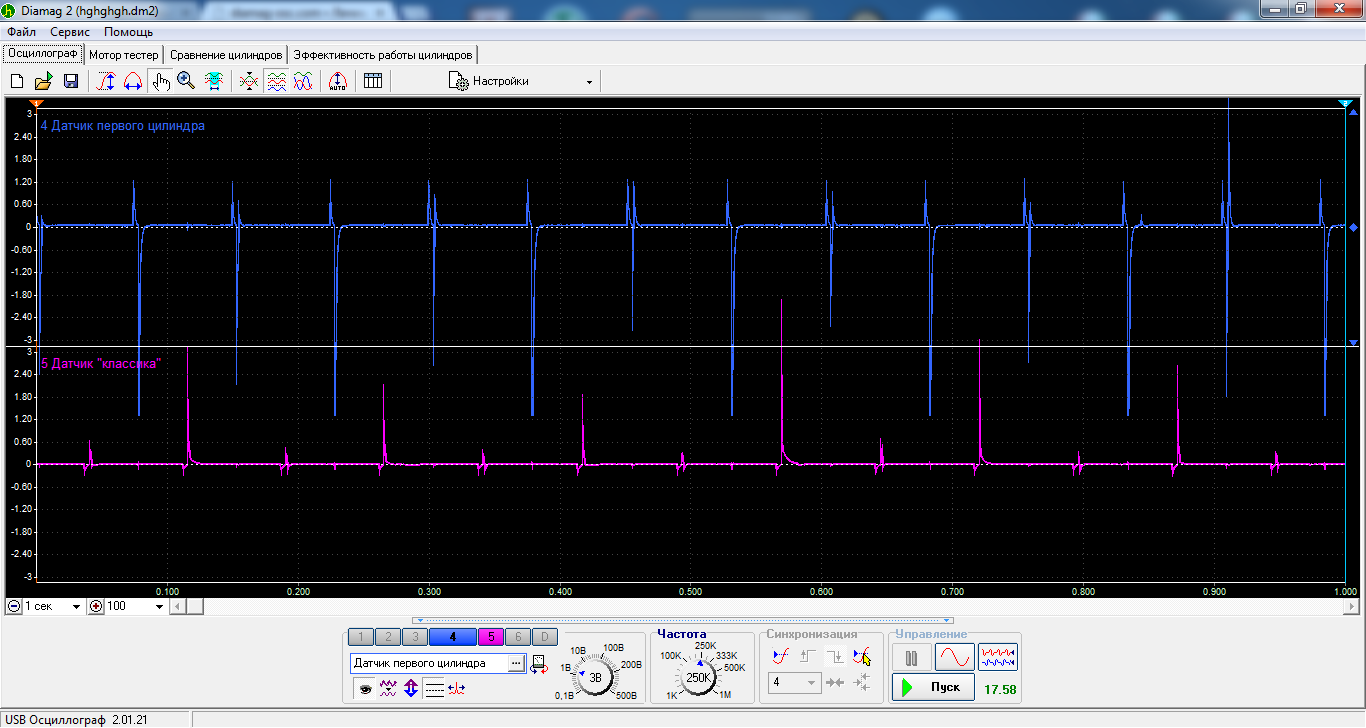Viewport: 1366px width, 728px height.
Task: Open the 100 zoom percent dropdown
Action: (x=159, y=606)
